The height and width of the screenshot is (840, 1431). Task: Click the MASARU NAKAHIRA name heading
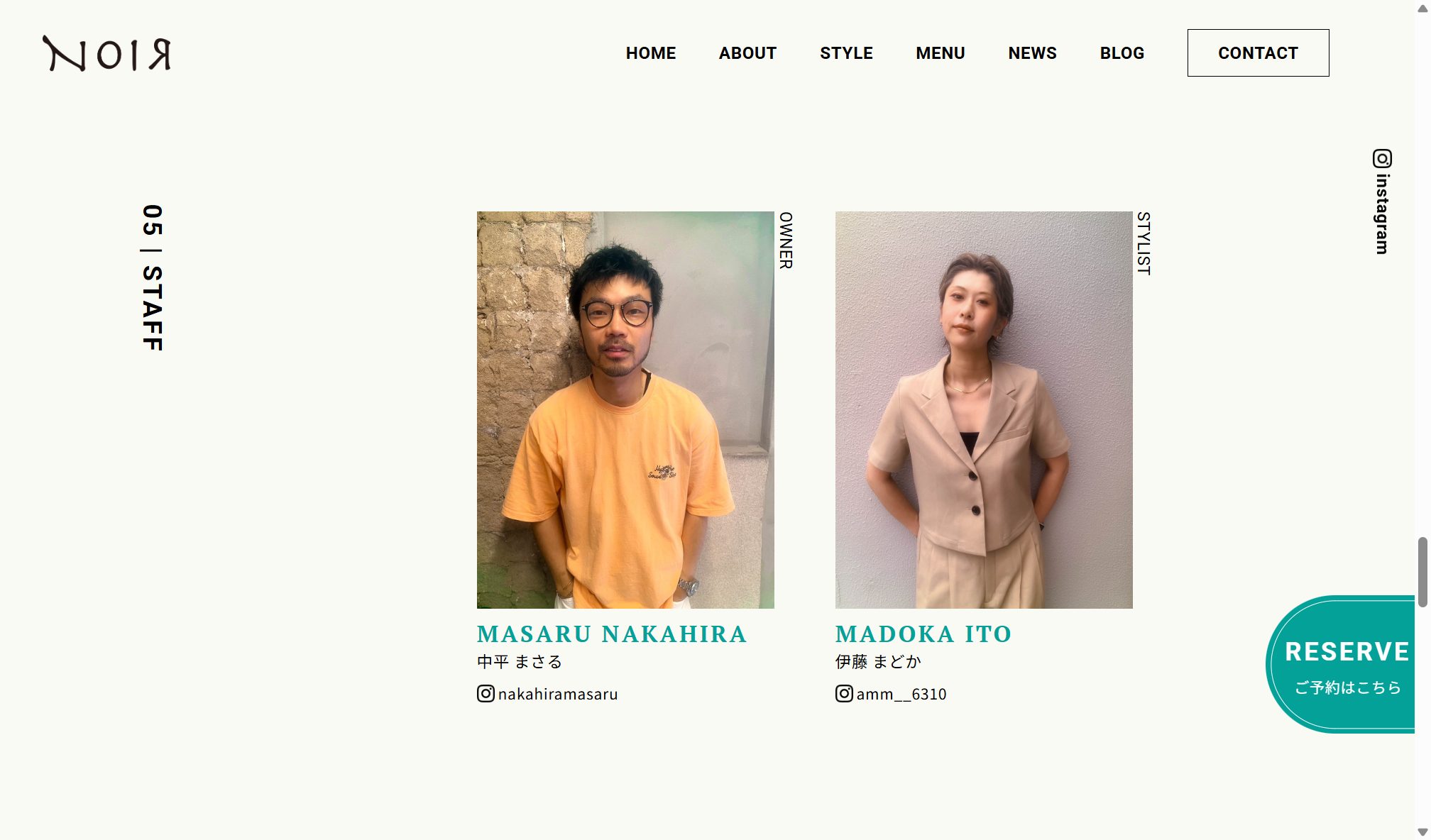pos(612,634)
